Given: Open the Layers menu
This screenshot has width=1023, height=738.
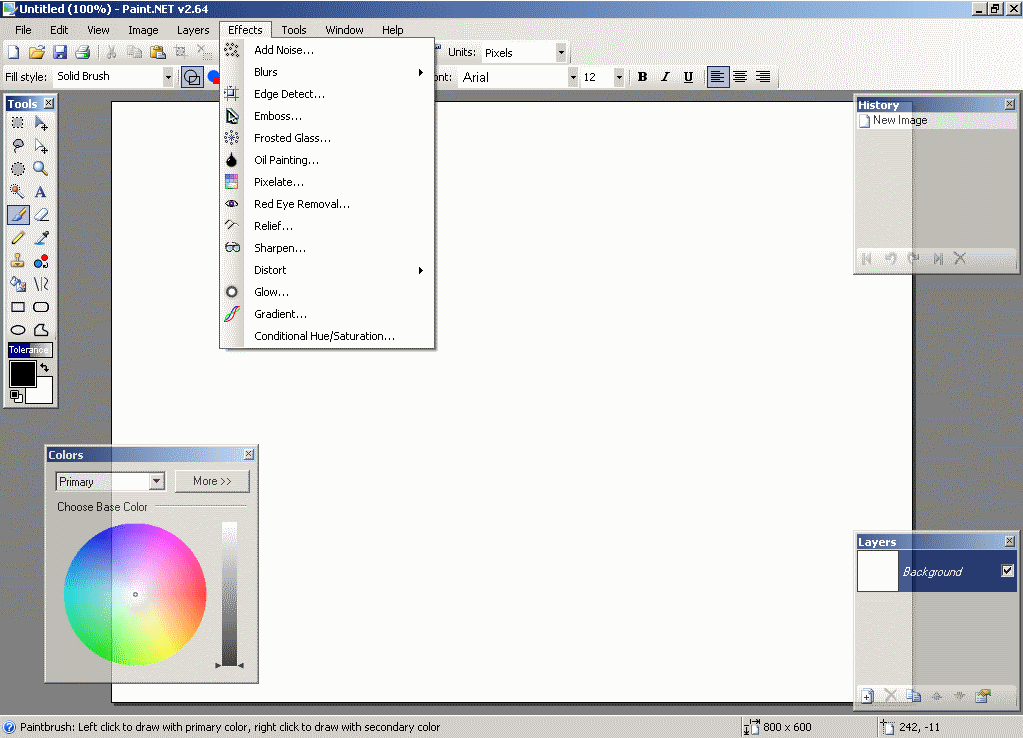Looking at the screenshot, I should (x=193, y=30).
